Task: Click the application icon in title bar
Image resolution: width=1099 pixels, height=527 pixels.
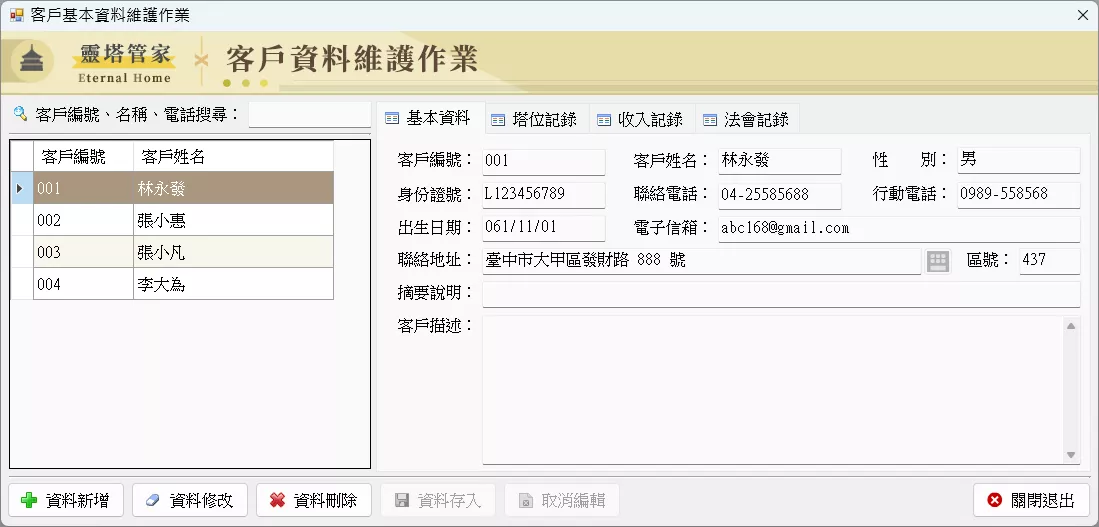Action: click(16, 15)
